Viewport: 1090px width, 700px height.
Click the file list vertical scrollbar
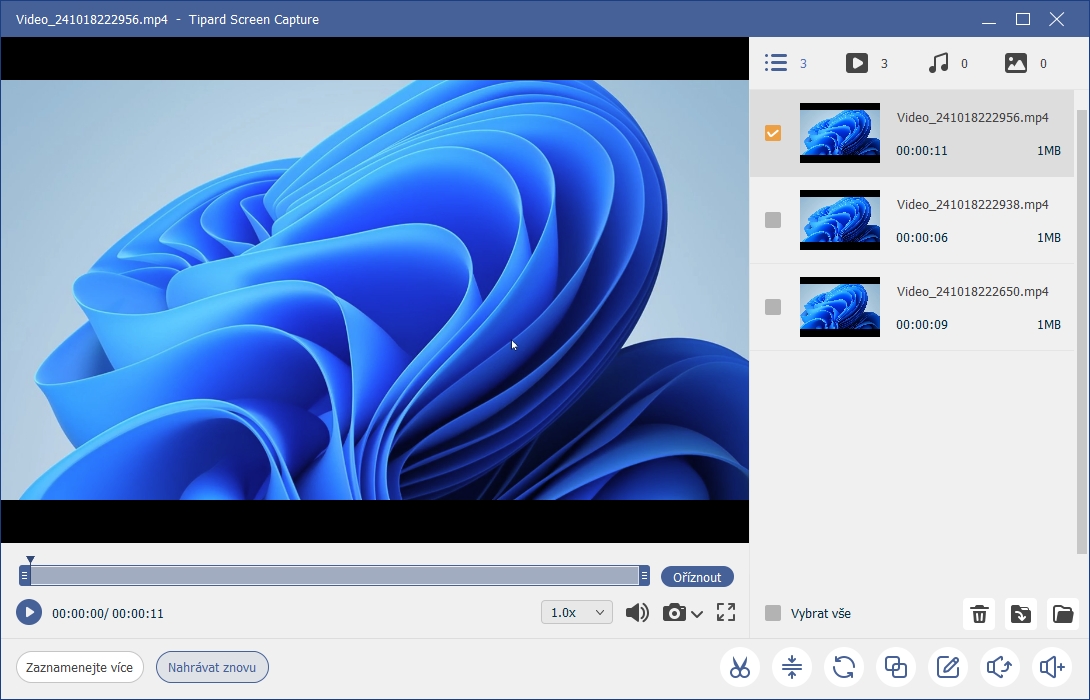tap(1082, 332)
